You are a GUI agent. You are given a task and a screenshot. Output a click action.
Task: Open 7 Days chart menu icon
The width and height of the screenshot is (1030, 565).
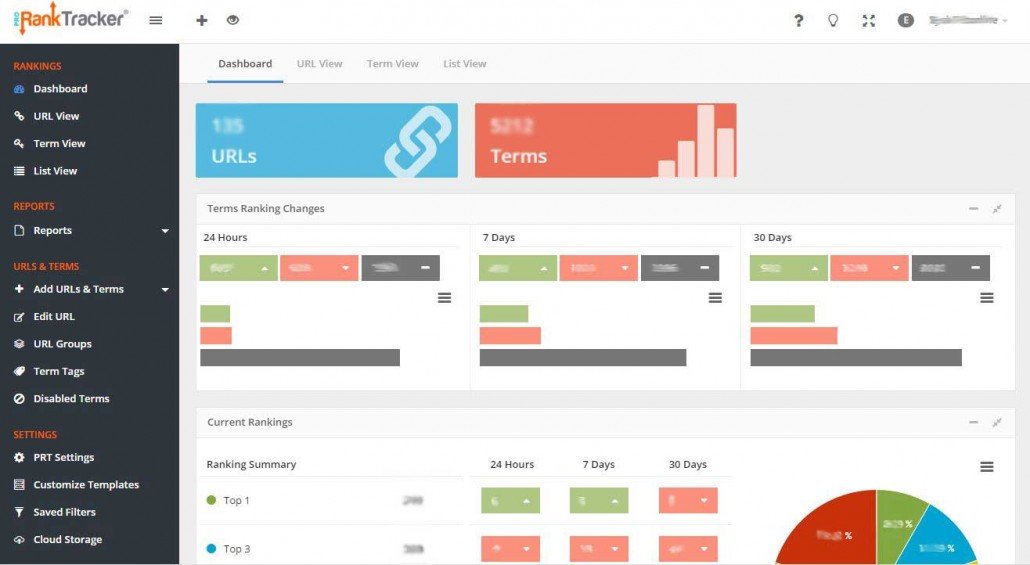click(715, 298)
